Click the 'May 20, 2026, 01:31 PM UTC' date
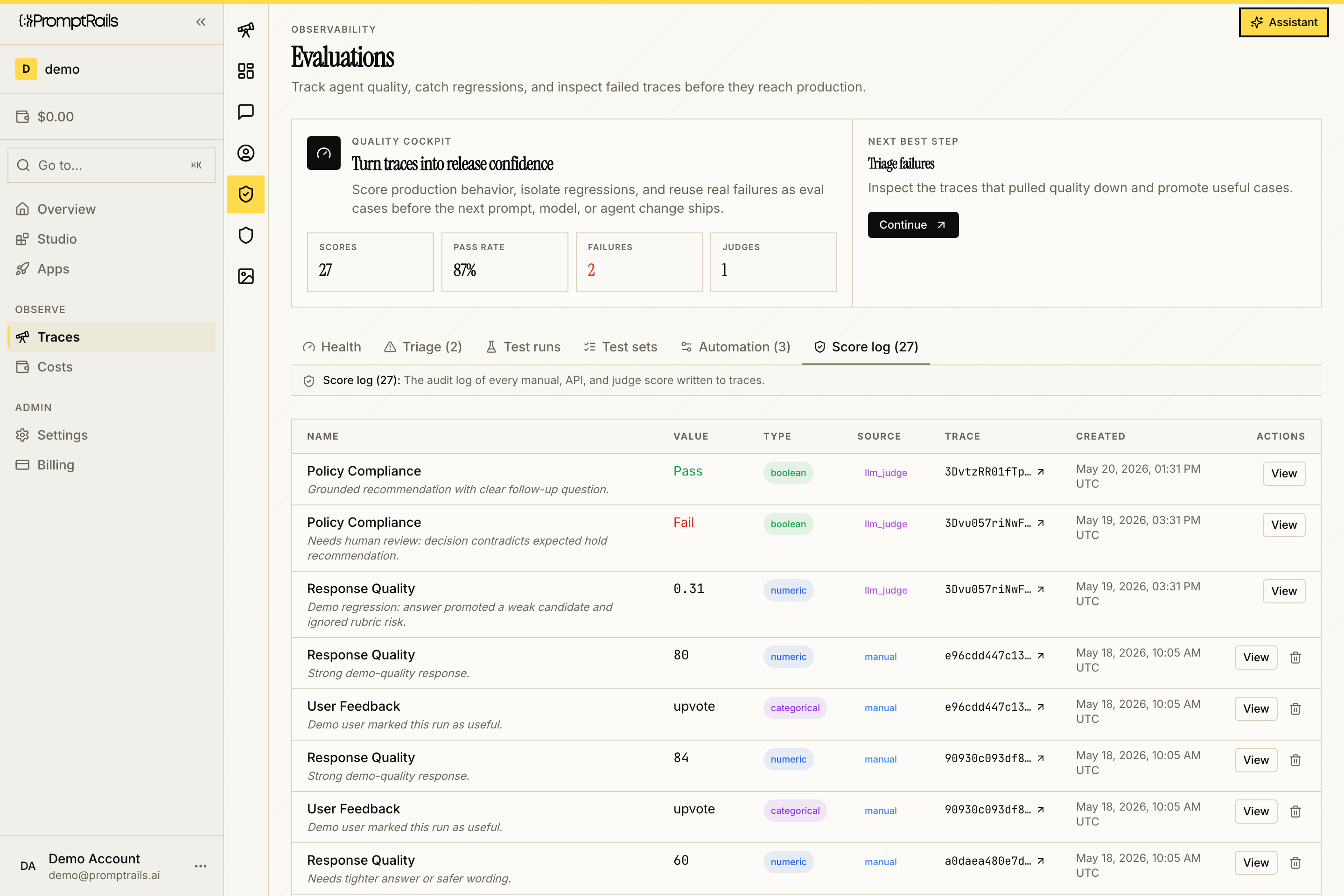Screen dimensions: 1344x896 [x=1138, y=476]
